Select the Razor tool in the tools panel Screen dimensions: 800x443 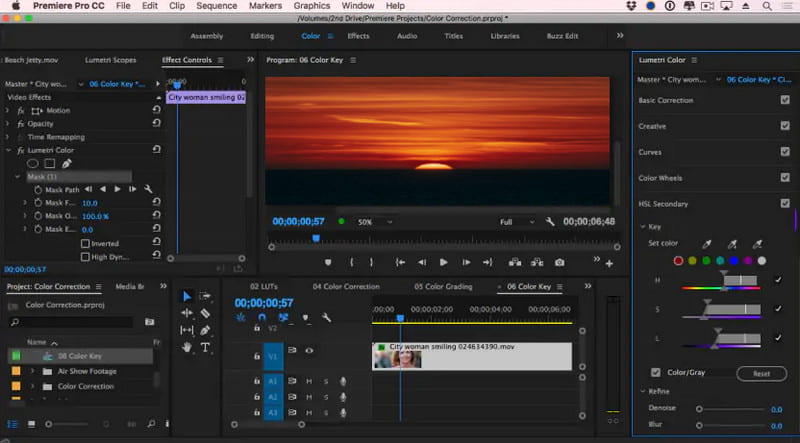(x=205, y=313)
